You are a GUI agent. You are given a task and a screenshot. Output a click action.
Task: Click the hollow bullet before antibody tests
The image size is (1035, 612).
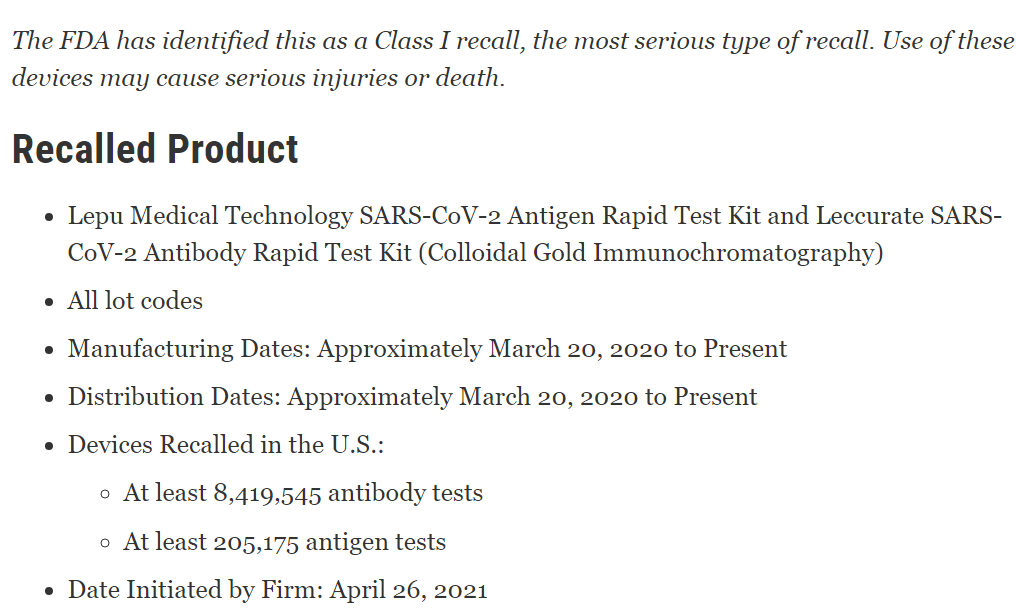point(104,494)
